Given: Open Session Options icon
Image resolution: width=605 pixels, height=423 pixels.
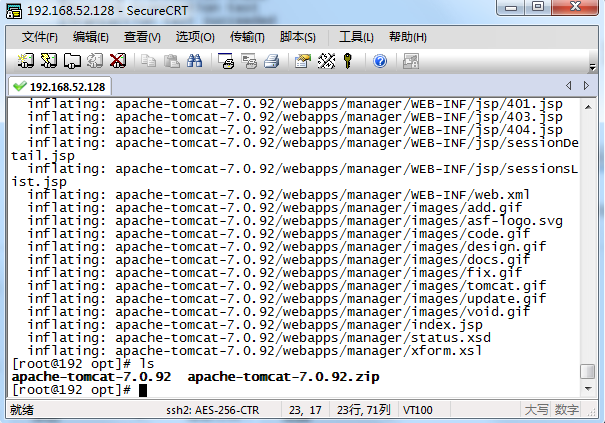Looking at the screenshot, I should [x=303, y=61].
